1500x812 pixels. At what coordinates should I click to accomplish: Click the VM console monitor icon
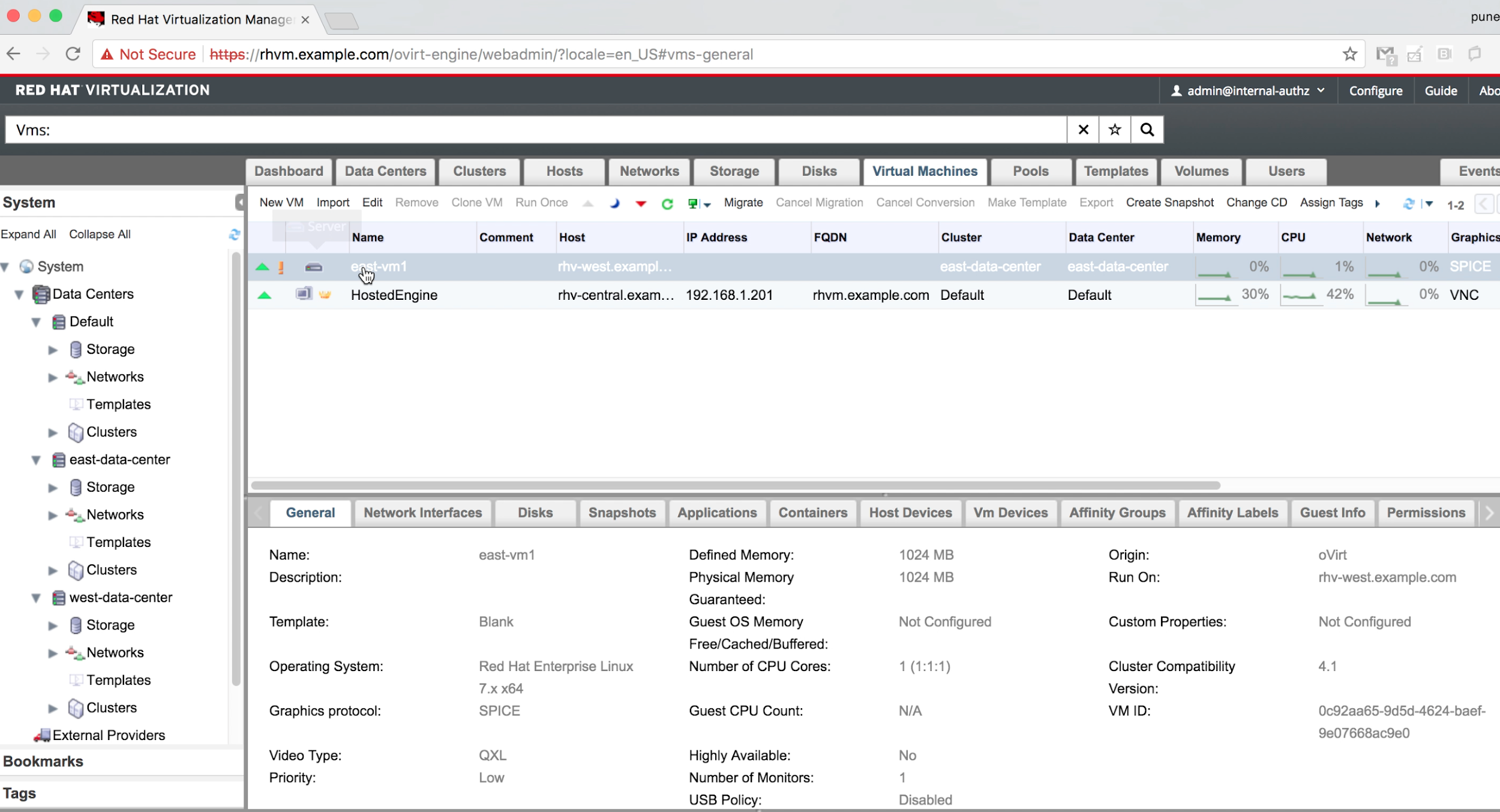[693, 204]
